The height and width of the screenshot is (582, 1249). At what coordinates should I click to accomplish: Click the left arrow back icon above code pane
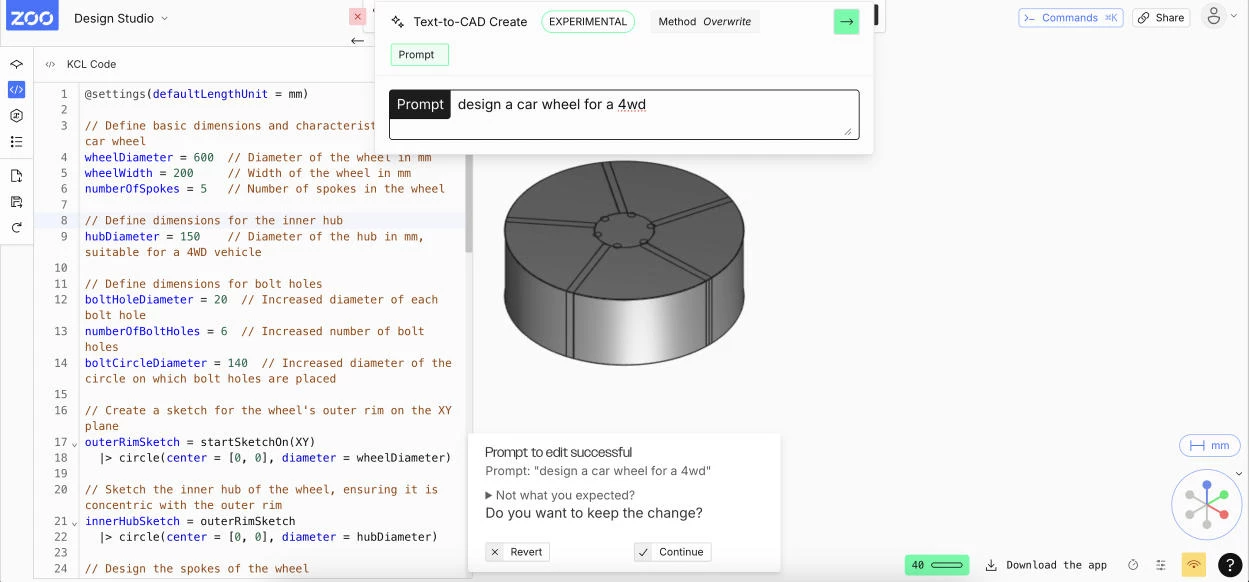(x=357, y=41)
